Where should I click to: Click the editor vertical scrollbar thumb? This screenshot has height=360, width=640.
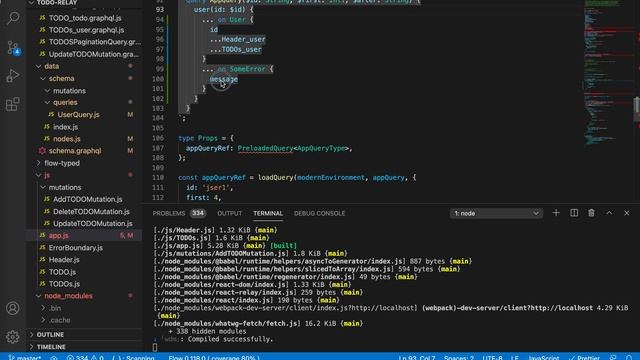pyautogui.click(x=636, y=109)
